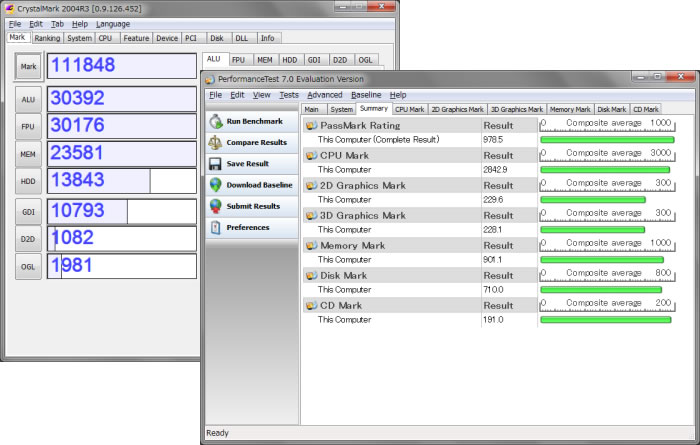Click the CD Mark row icon
The height and width of the screenshot is (445, 700).
pos(311,306)
